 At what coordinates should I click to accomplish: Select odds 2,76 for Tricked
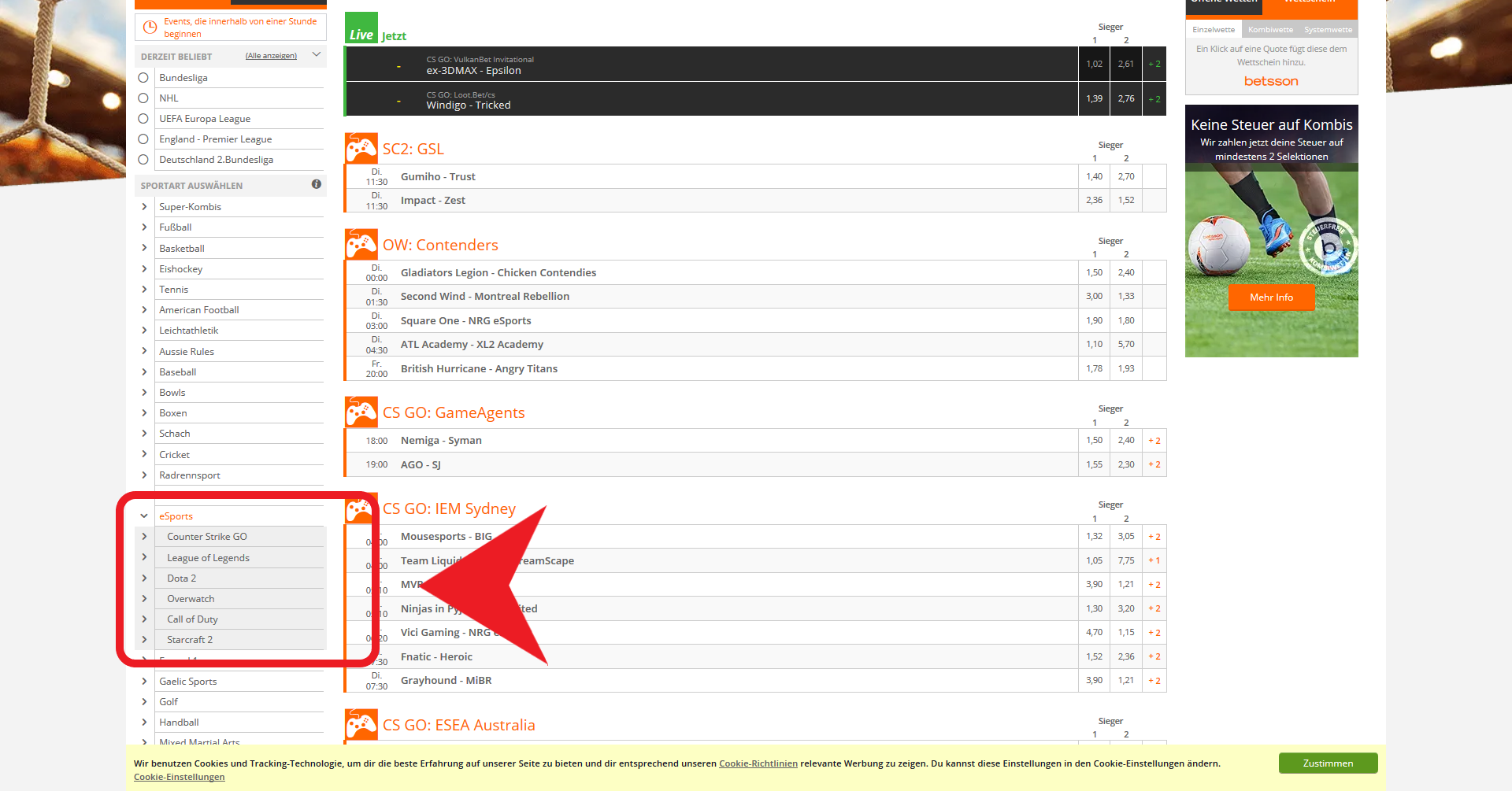(x=1126, y=98)
